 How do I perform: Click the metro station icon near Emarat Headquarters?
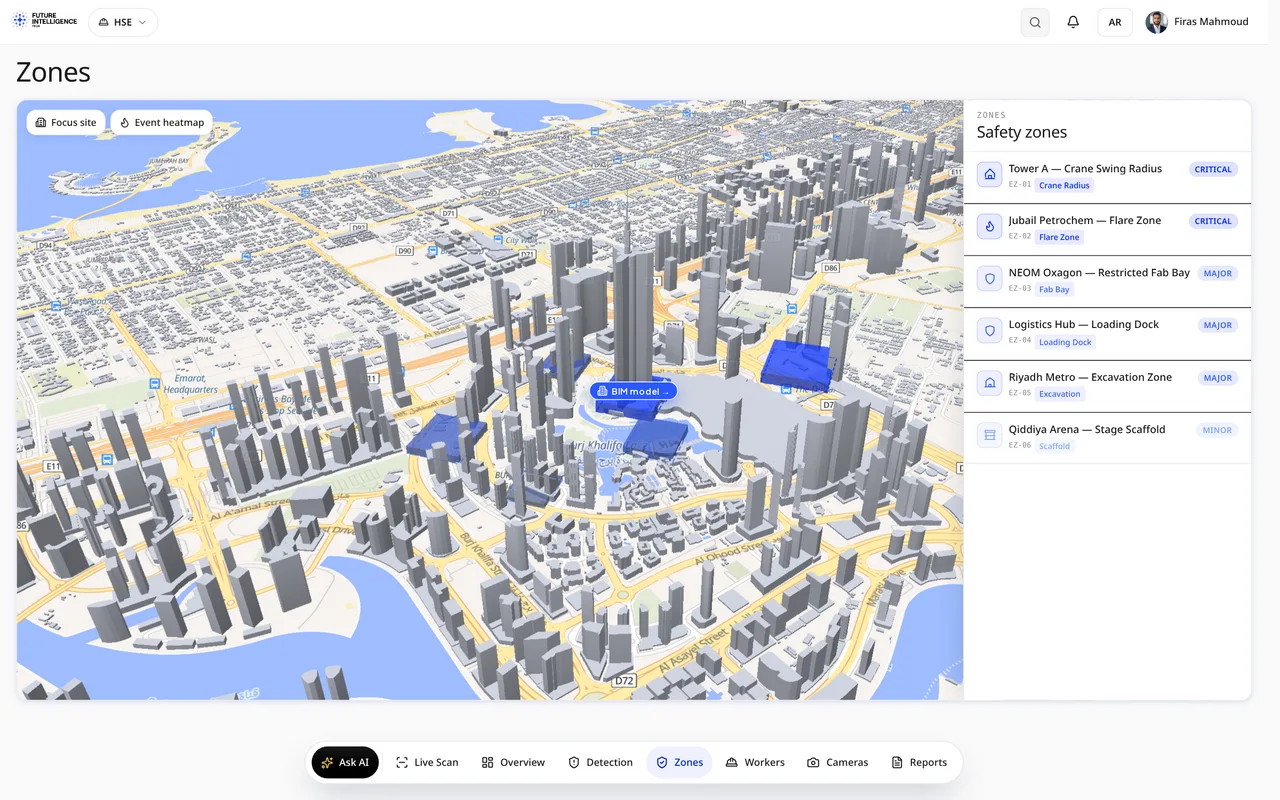coord(154,383)
